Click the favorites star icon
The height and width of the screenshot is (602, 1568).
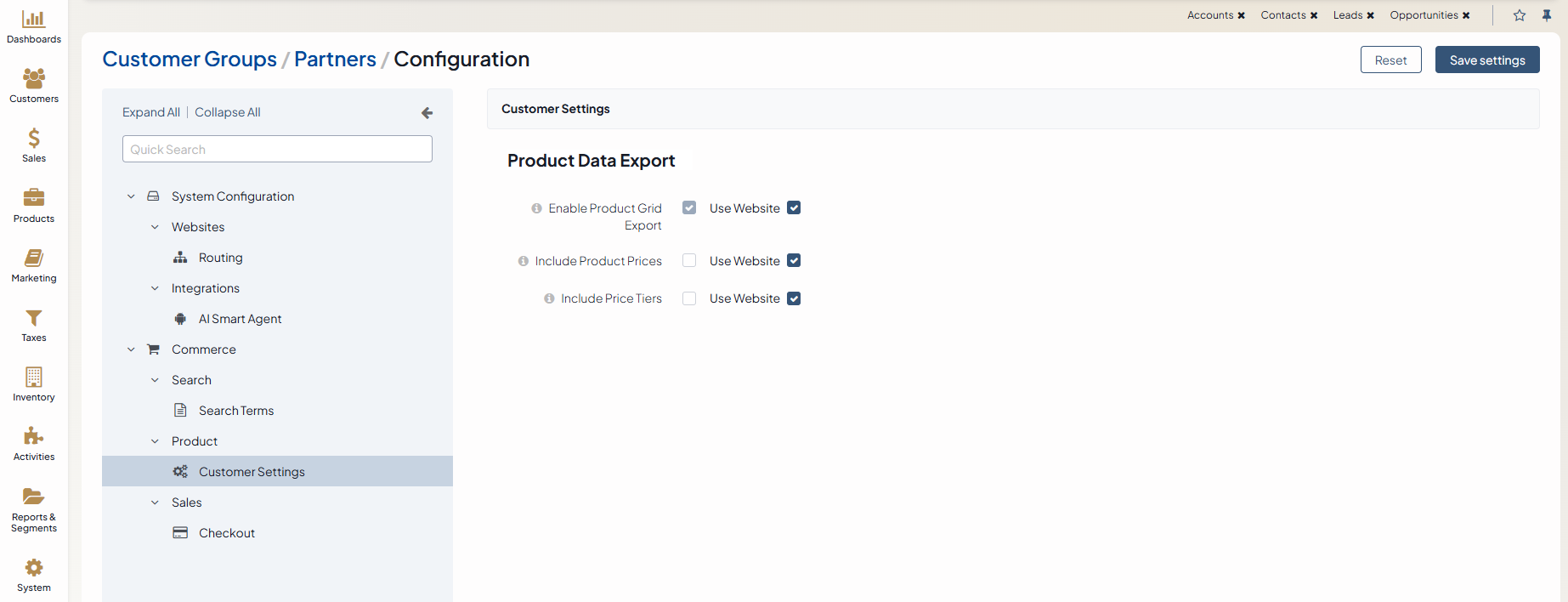1520,15
